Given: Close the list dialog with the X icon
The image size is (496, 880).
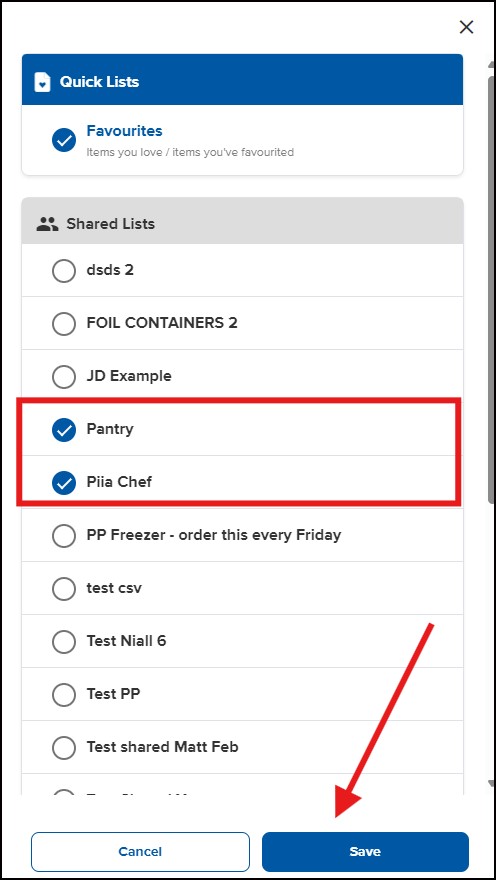Looking at the screenshot, I should [x=466, y=27].
